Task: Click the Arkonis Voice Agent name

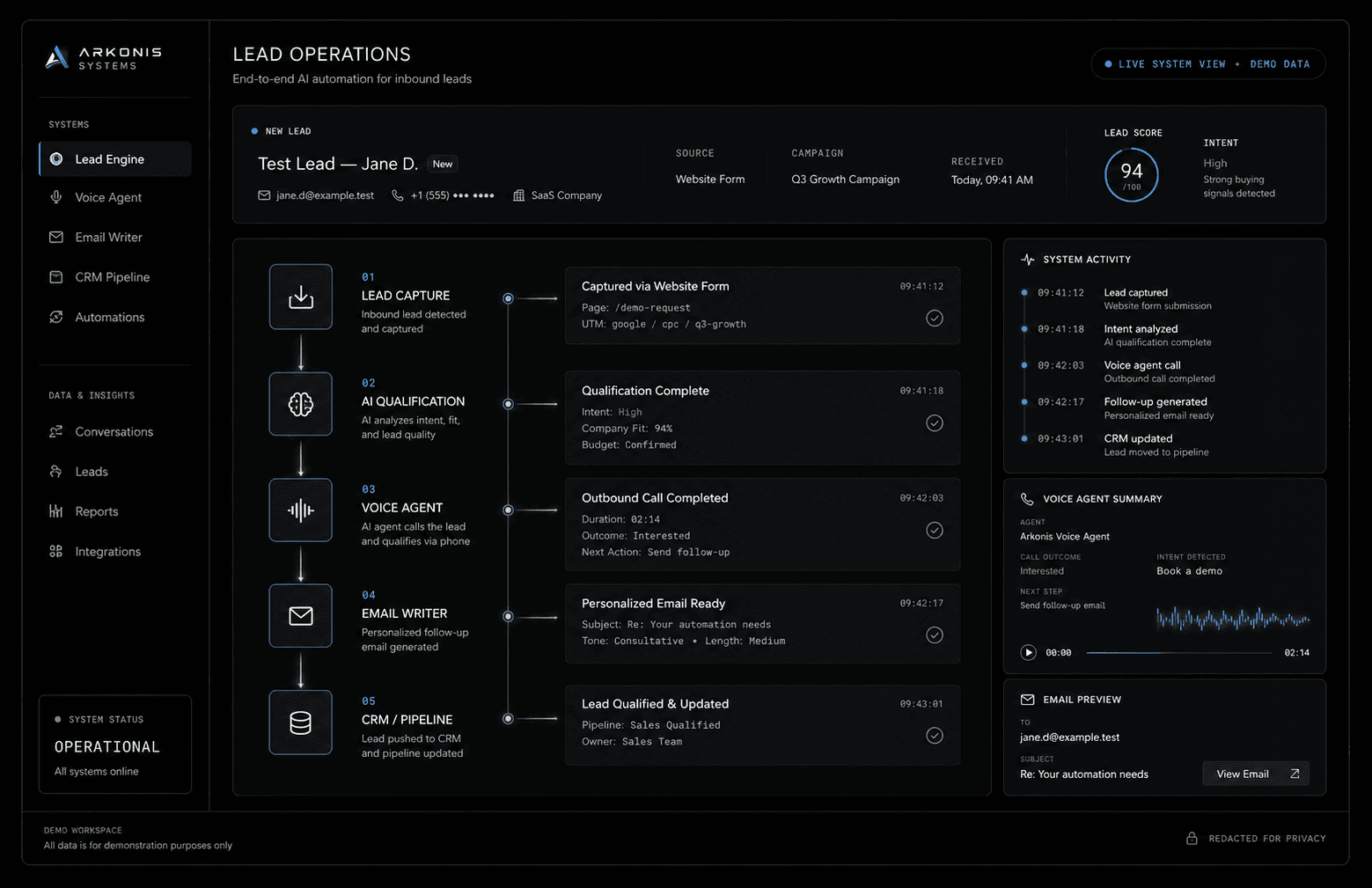Action: point(1065,537)
